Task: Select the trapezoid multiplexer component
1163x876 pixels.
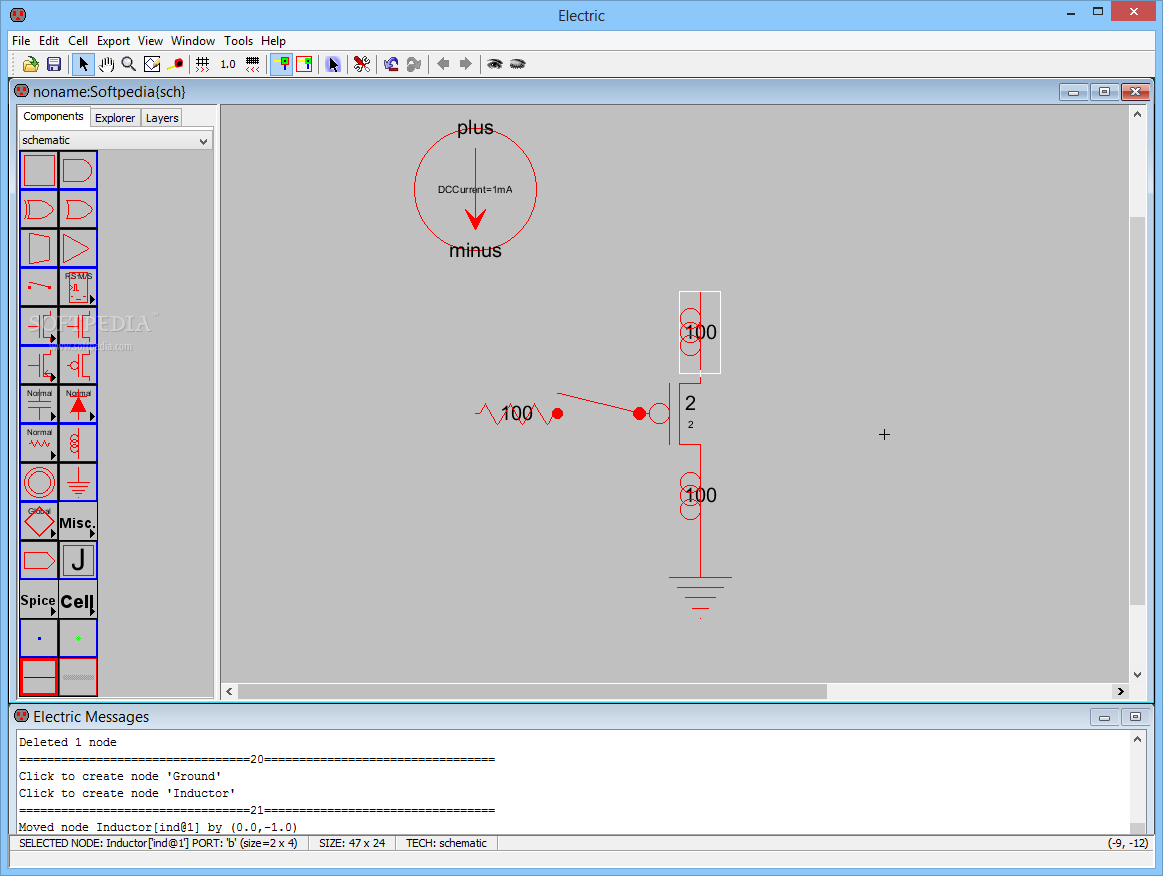Action: pos(39,248)
